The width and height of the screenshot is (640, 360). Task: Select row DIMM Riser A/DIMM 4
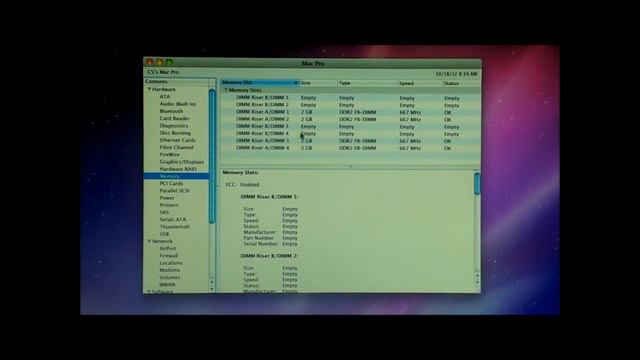(350, 148)
